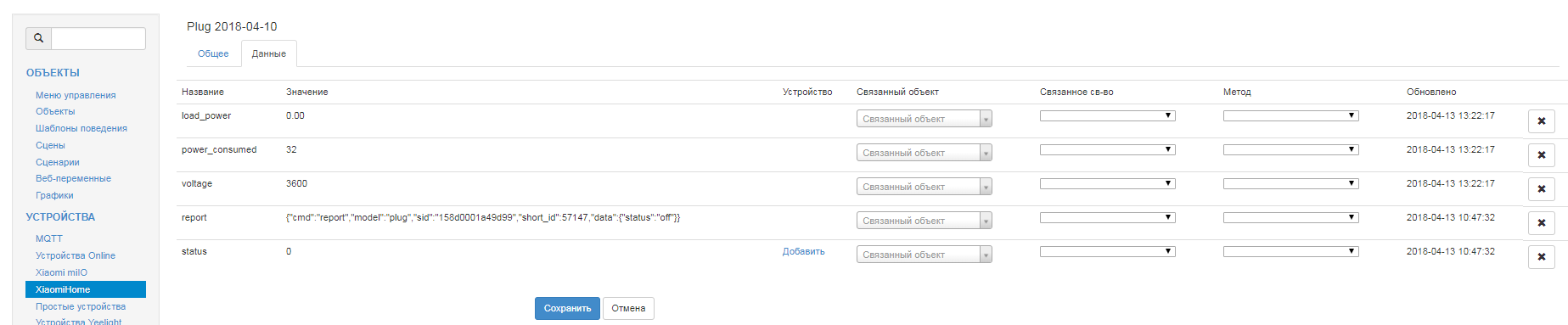Remove the voltage row using X icon
The image size is (1568, 325).
tap(1541, 189)
